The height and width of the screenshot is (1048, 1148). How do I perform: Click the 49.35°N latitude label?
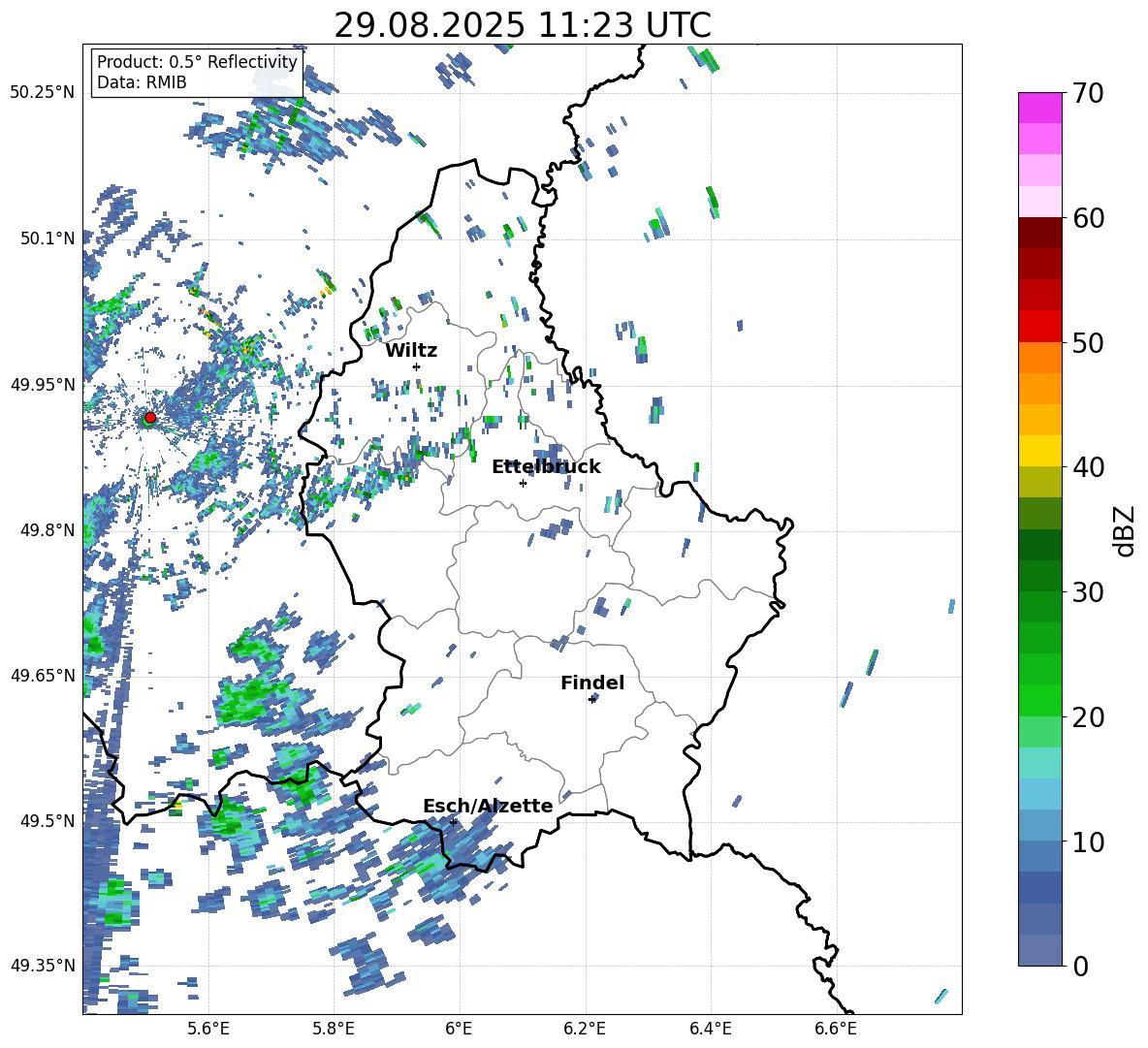(x=43, y=966)
